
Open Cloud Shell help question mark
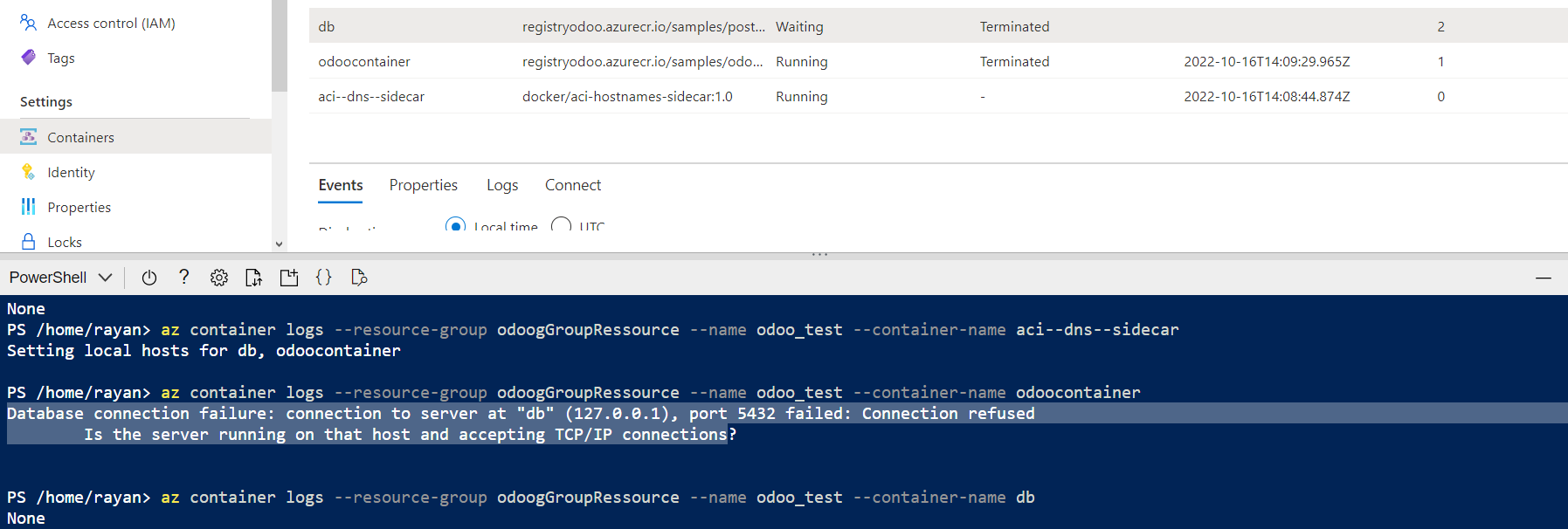pyautogui.click(x=183, y=277)
